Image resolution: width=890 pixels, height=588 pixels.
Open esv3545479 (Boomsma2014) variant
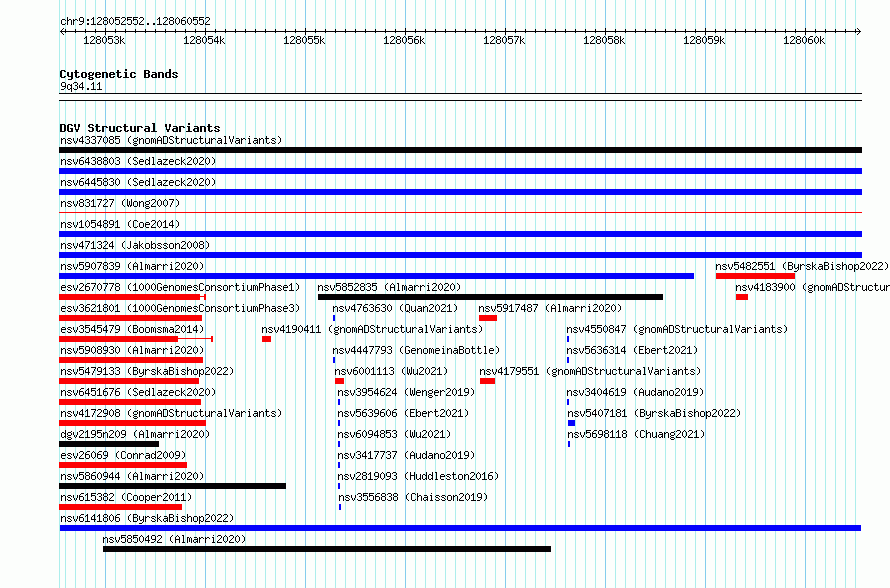point(132,329)
